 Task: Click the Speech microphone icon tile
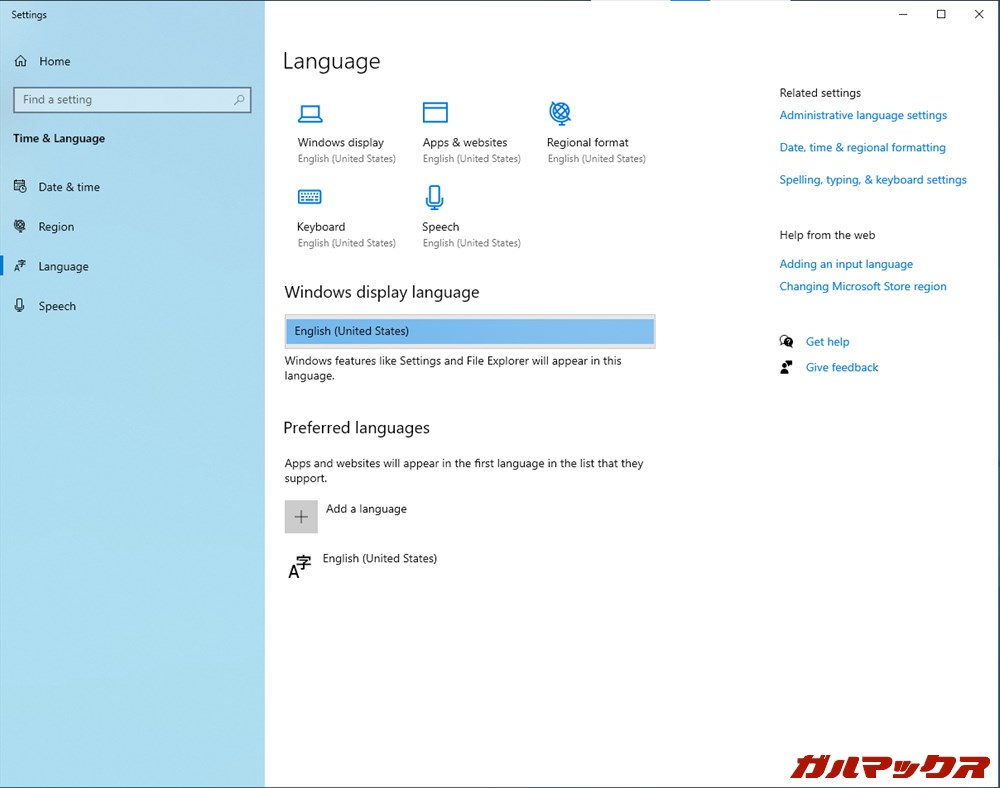434,197
